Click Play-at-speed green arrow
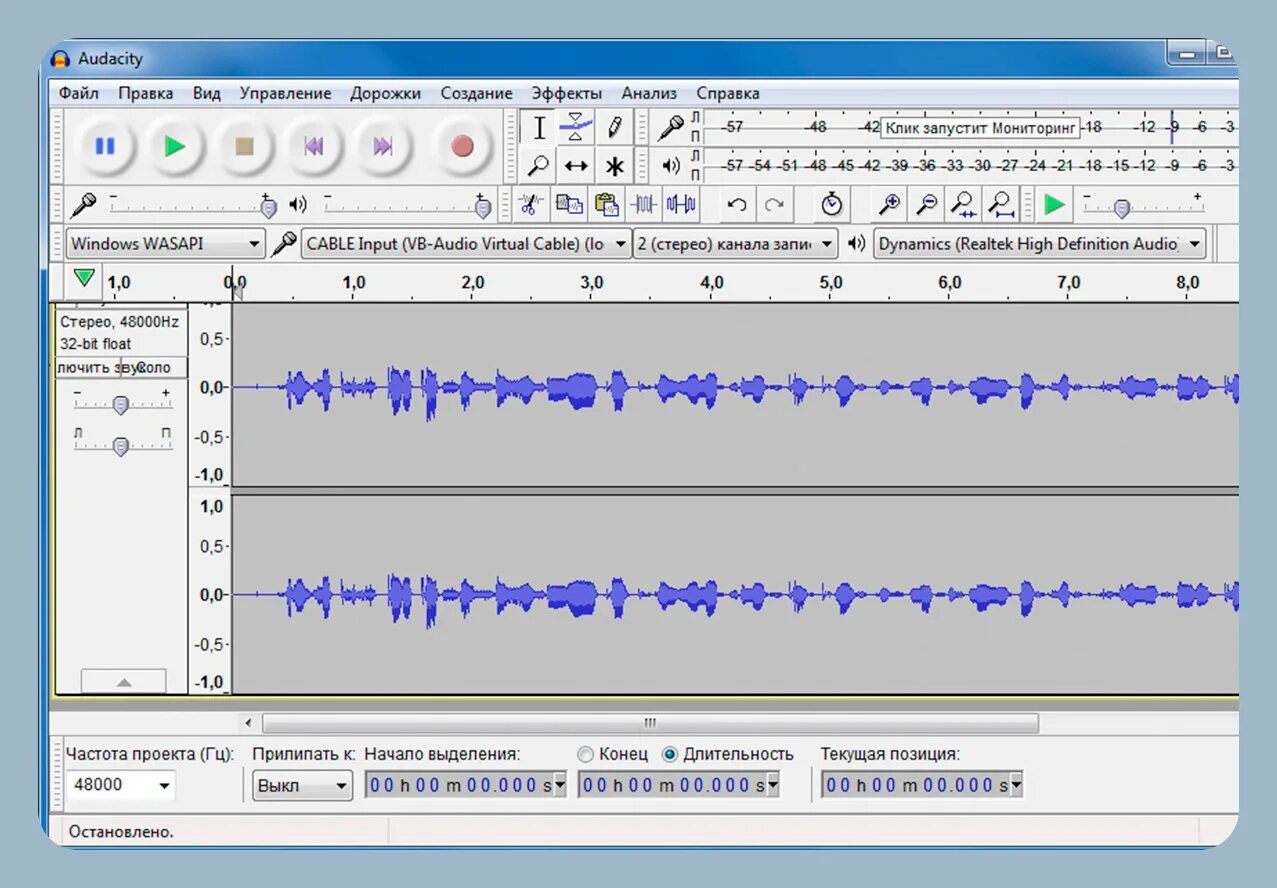1277x888 pixels. point(1054,205)
